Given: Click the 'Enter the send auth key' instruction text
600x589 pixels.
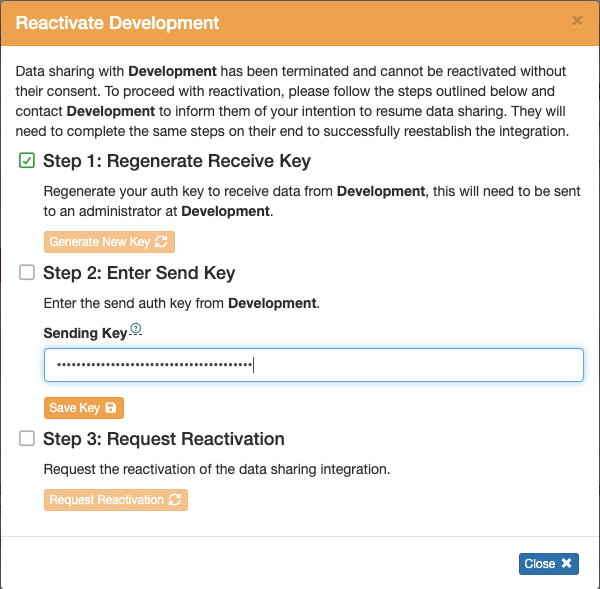Looking at the screenshot, I should [x=181, y=303].
